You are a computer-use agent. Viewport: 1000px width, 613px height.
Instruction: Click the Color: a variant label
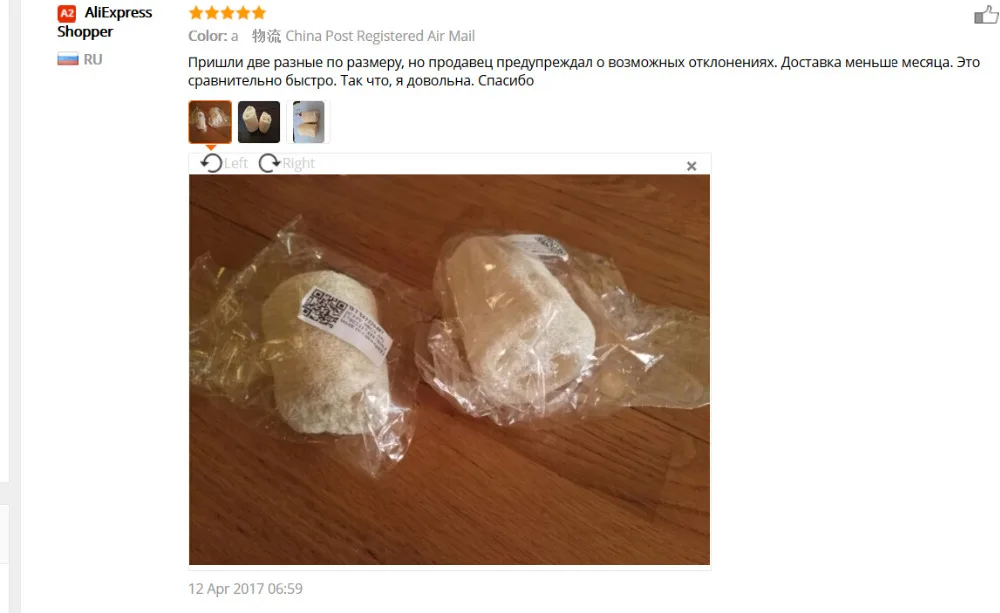click(x=213, y=36)
